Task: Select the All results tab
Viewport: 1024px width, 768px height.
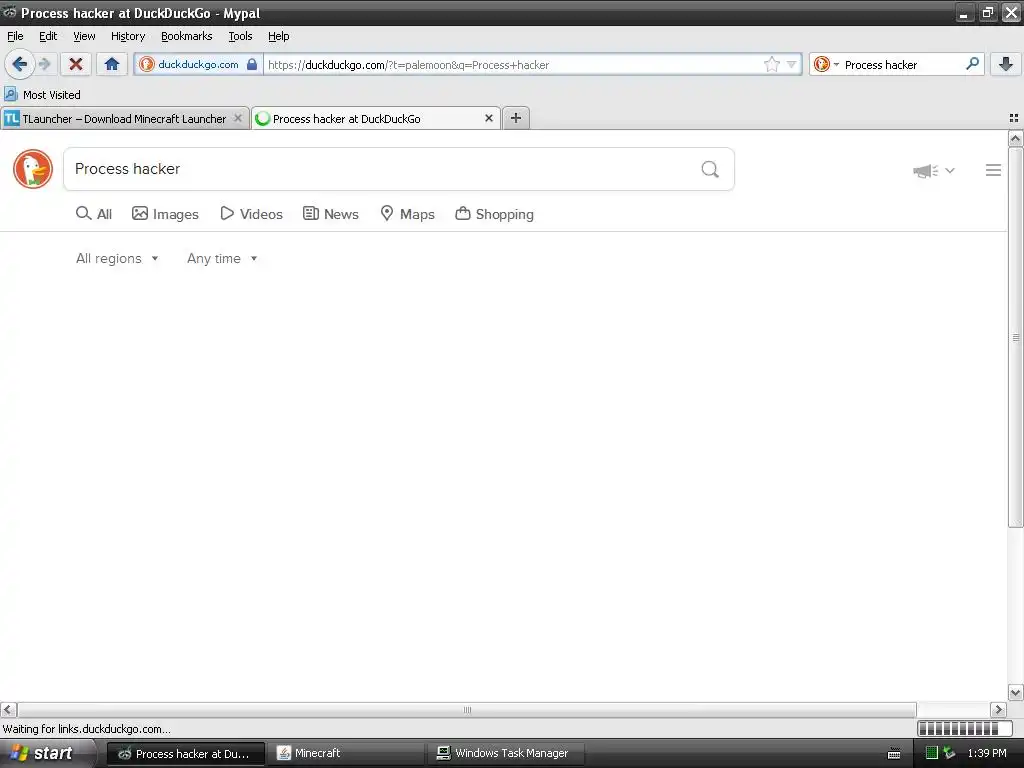Action: click(x=94, y=214)
